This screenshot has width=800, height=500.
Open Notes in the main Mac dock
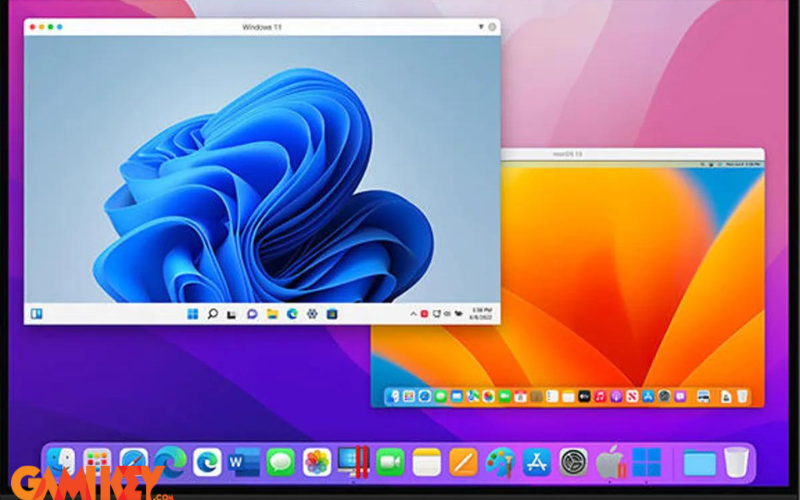tap(427, 462)
